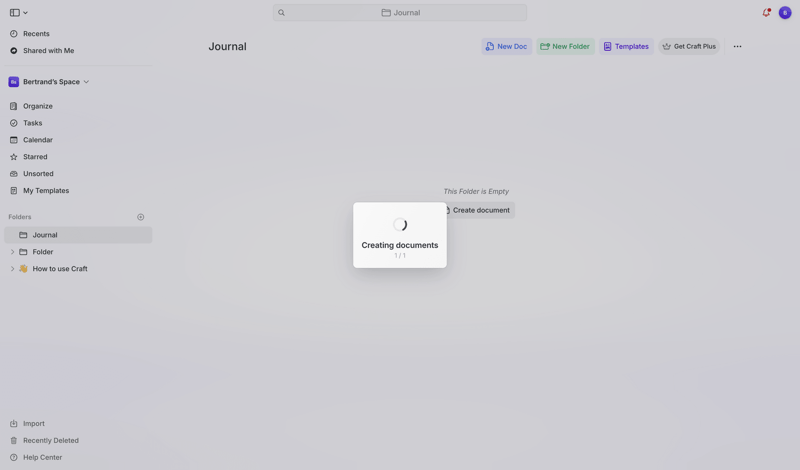Open Recents from the sidebar
Viewport: 800px width, 470px height.
click(x=36, y=34)
